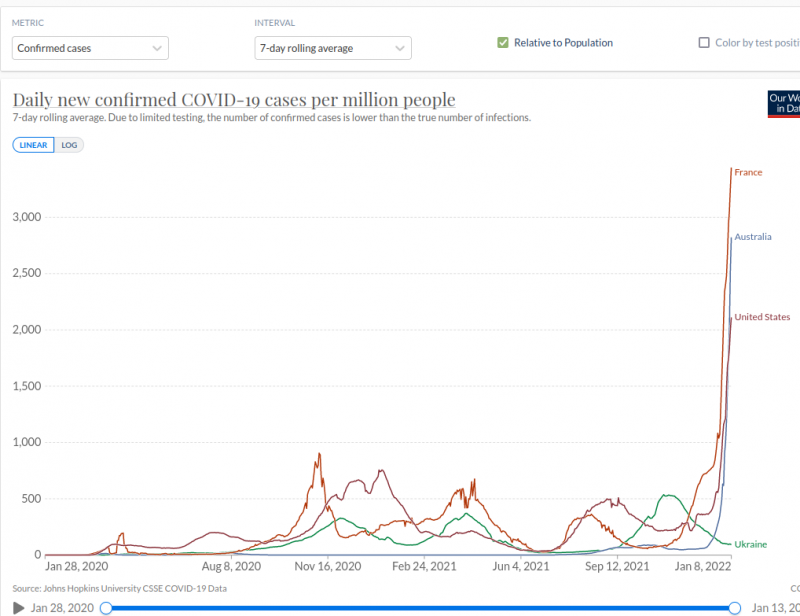Click the chart title link
The width and height of the screenshot is (800, 616).
(x=234, y=100)
